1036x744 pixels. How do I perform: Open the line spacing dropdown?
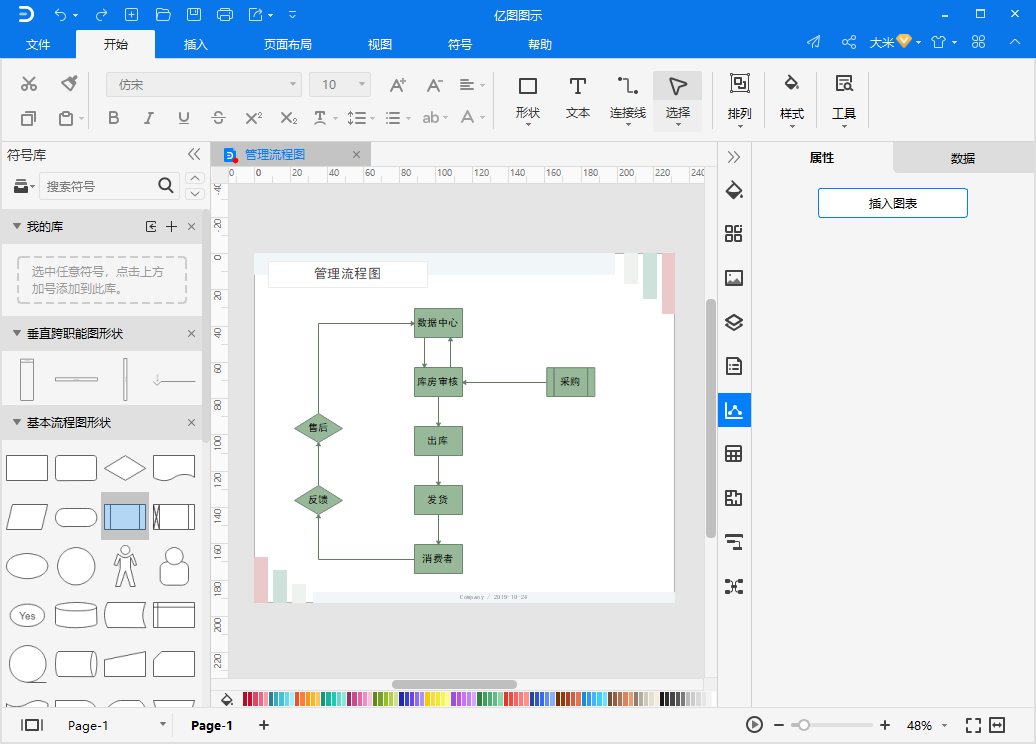(361, 118)
